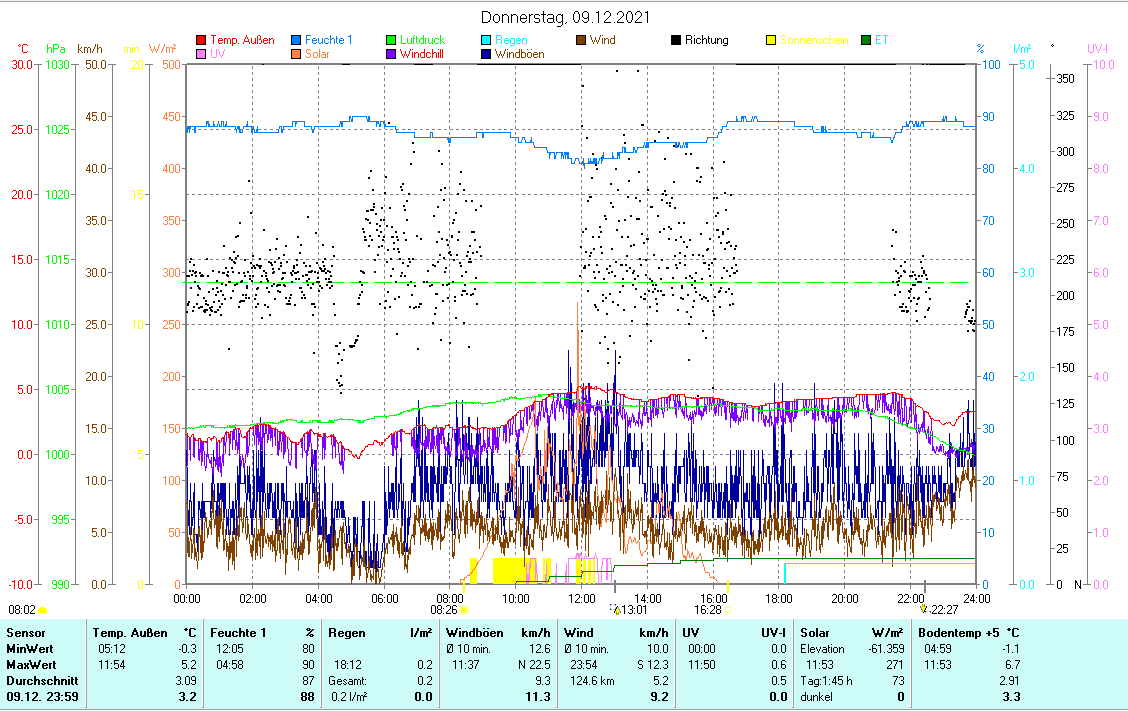Click the dark blue Windböen legend square
Viewport: 1128px width, 711px height.
tap(486, 54)
